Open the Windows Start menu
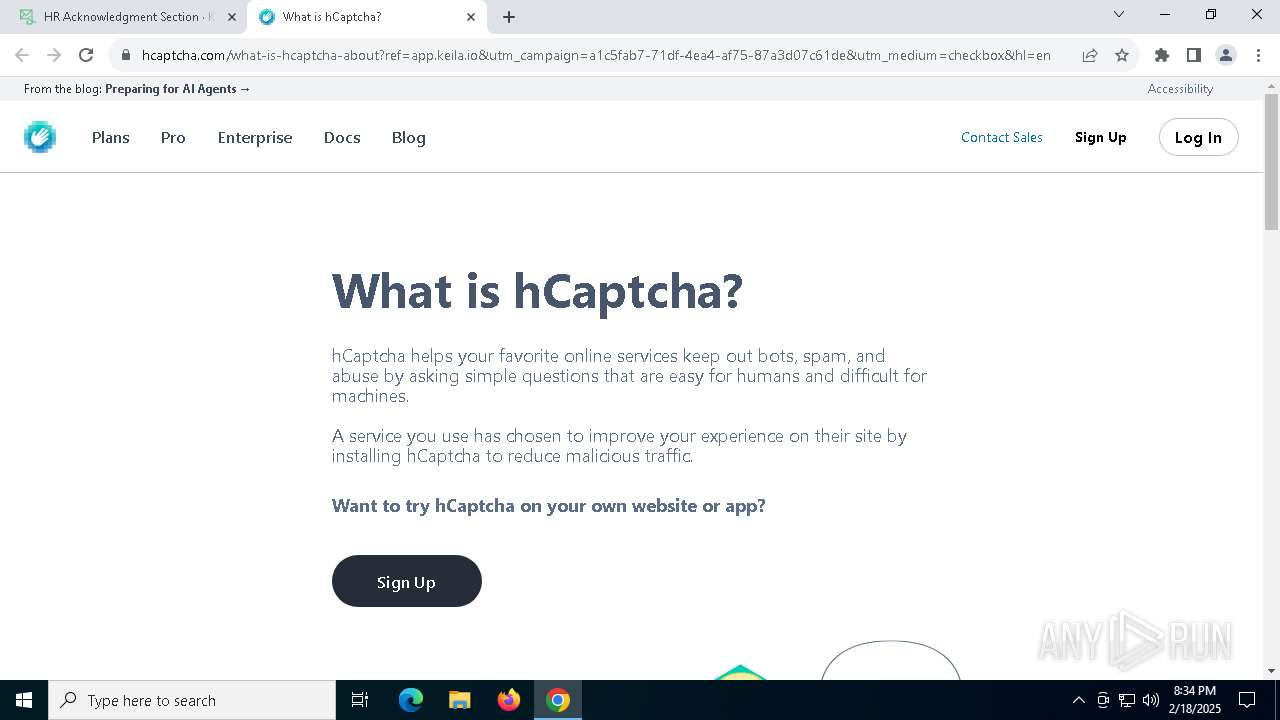The width and height of the screenshot is (1280, 720). tap(24, 700)
